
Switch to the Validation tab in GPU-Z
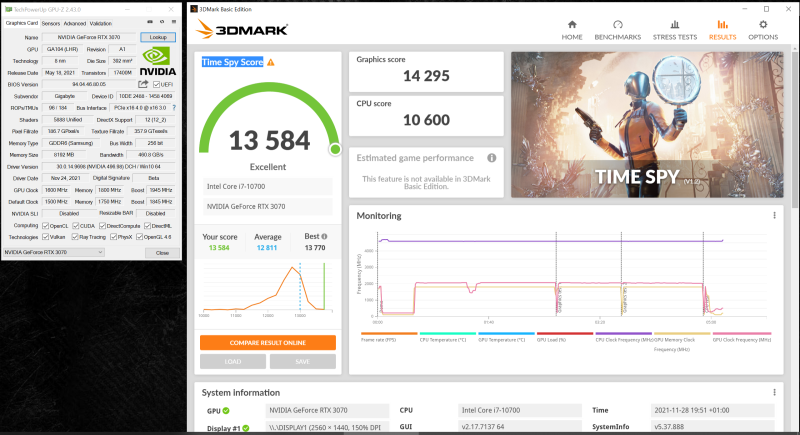(100, 22)
